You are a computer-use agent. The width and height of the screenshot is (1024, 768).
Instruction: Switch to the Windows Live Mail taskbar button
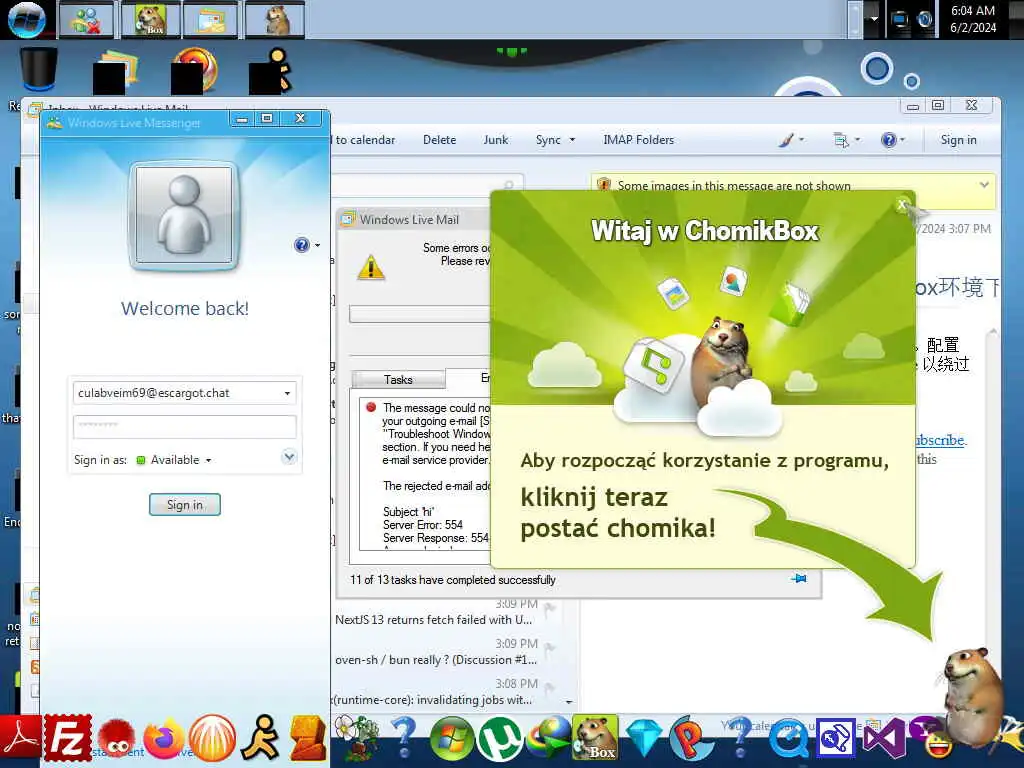(x=210, y=20)
